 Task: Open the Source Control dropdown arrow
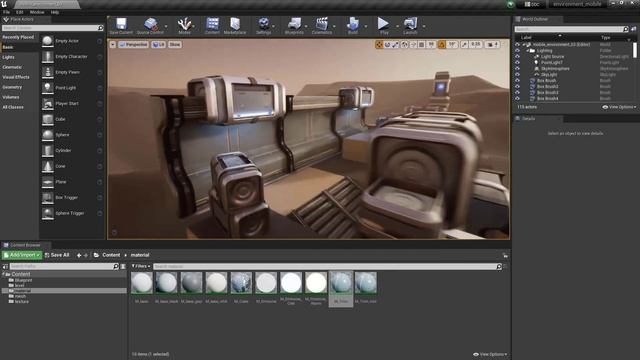[166, 26]
